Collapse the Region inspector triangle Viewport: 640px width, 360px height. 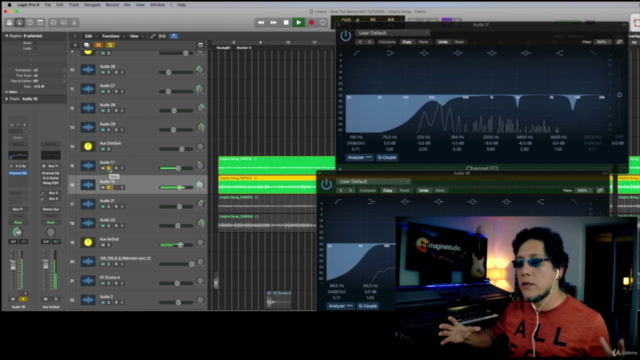click(7, 36)
